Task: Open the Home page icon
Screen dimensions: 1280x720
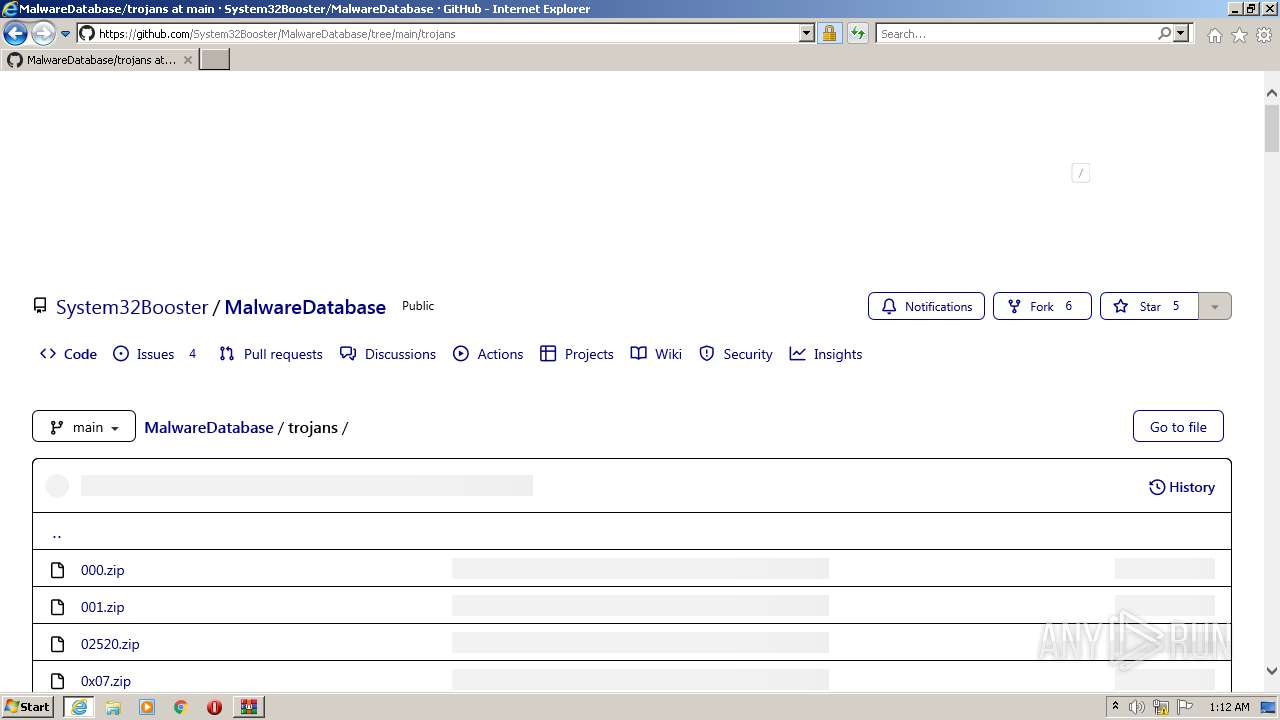Action: pos(1214,35)
